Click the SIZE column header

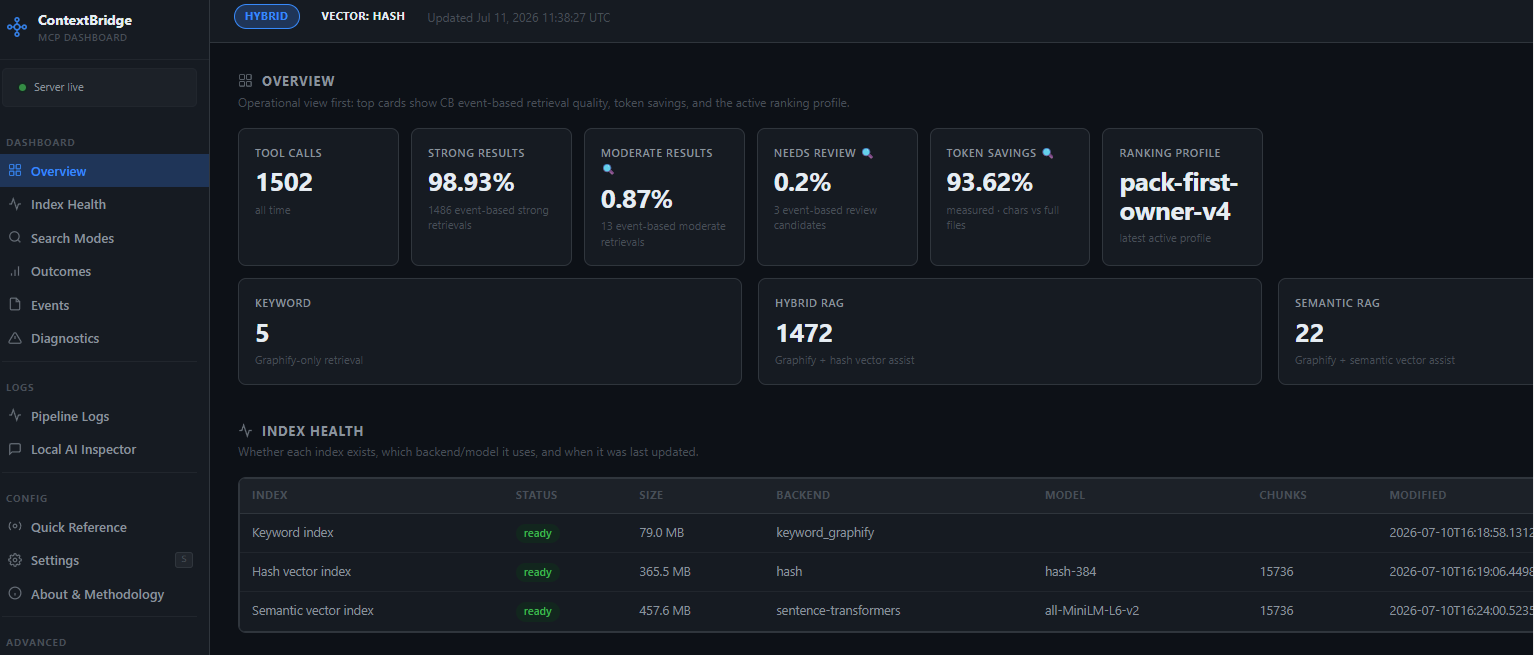(651, 495)
